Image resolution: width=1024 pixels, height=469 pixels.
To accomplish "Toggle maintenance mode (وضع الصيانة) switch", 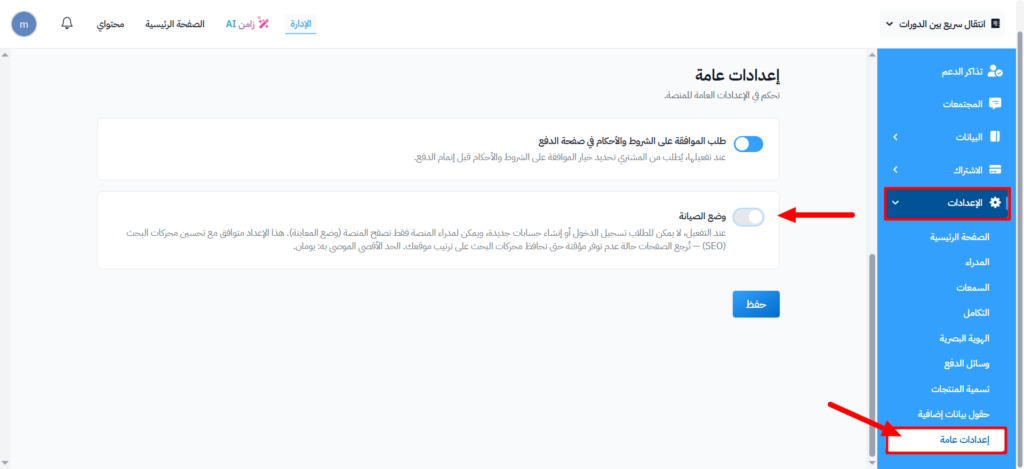I will 748,217.
